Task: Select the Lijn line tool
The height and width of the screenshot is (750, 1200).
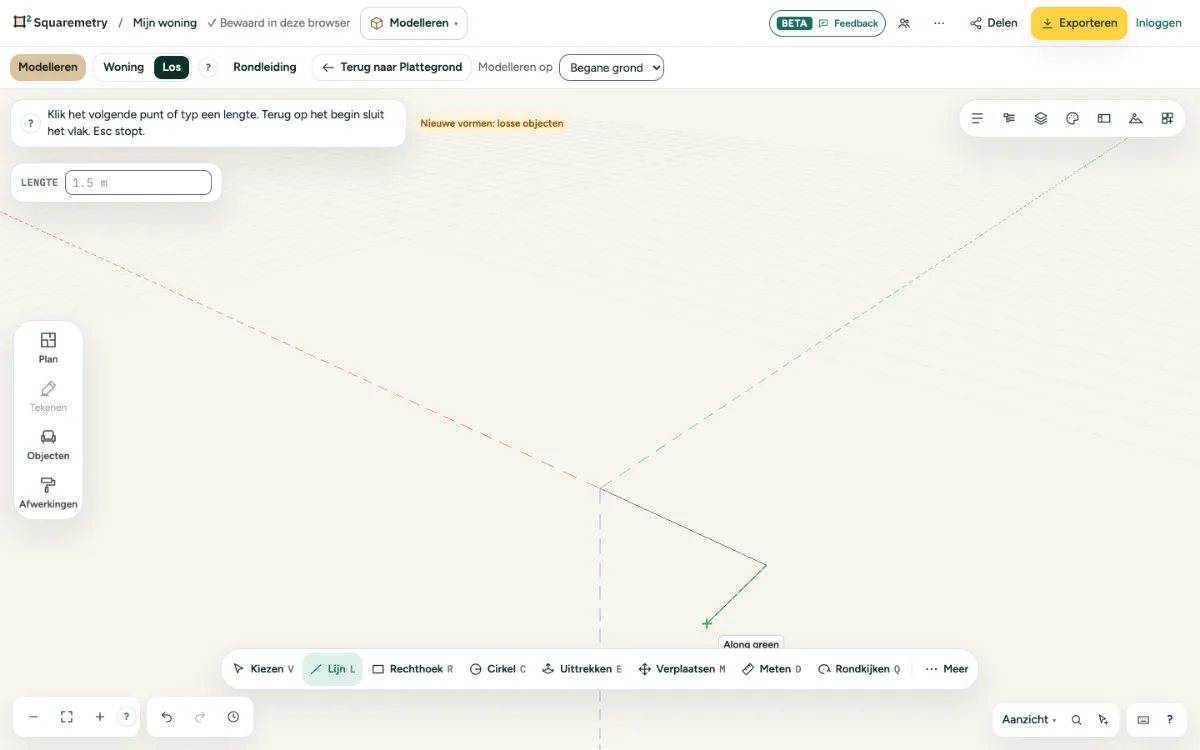Action: tap(333, 669)
